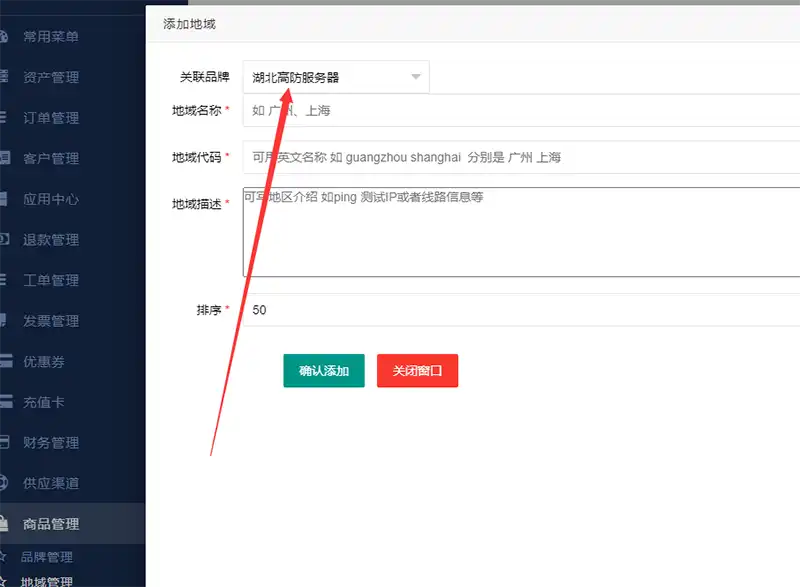Click the 客户管理 sidebar icon
The height and width of the screenshot is (587, 800).
[x=4, y=158]
